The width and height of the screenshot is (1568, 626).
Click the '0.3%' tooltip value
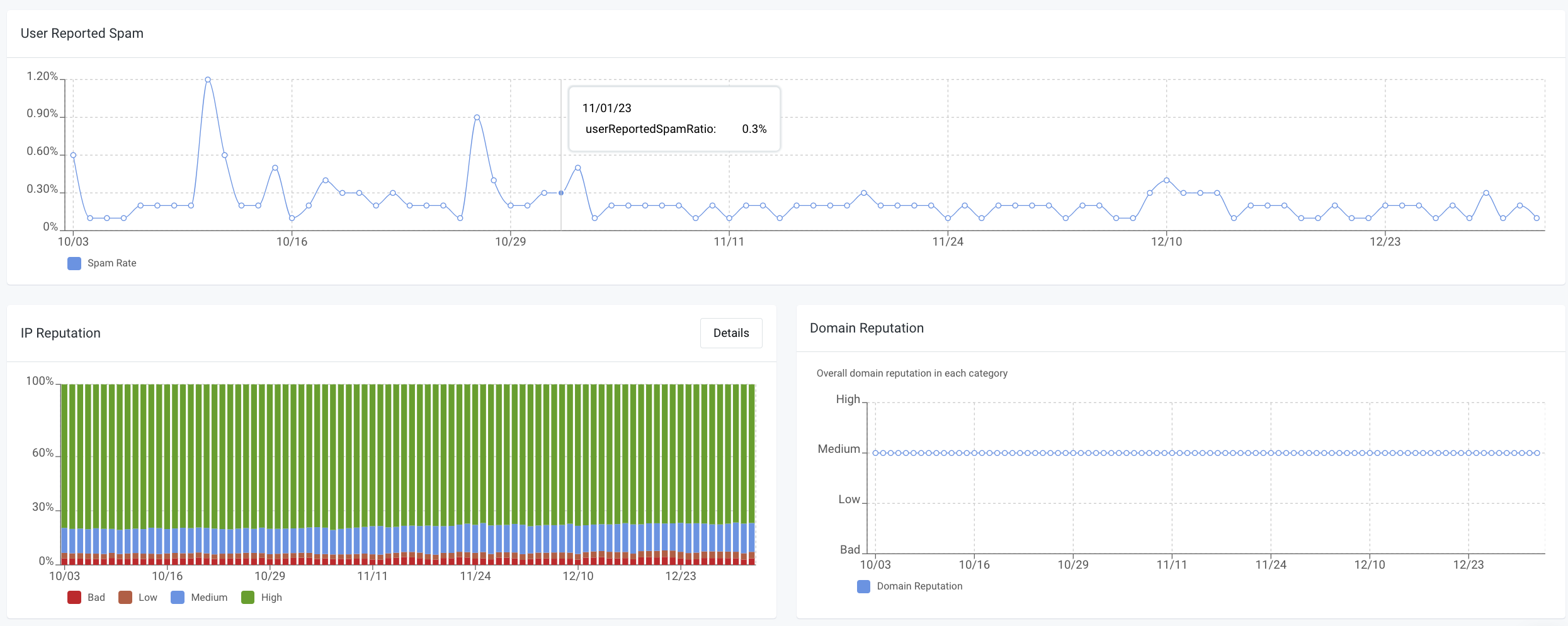coord(754,129)
